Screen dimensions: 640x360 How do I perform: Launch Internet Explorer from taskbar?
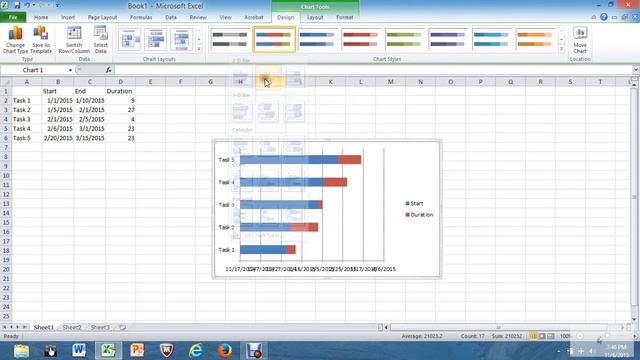click(195, 351)
